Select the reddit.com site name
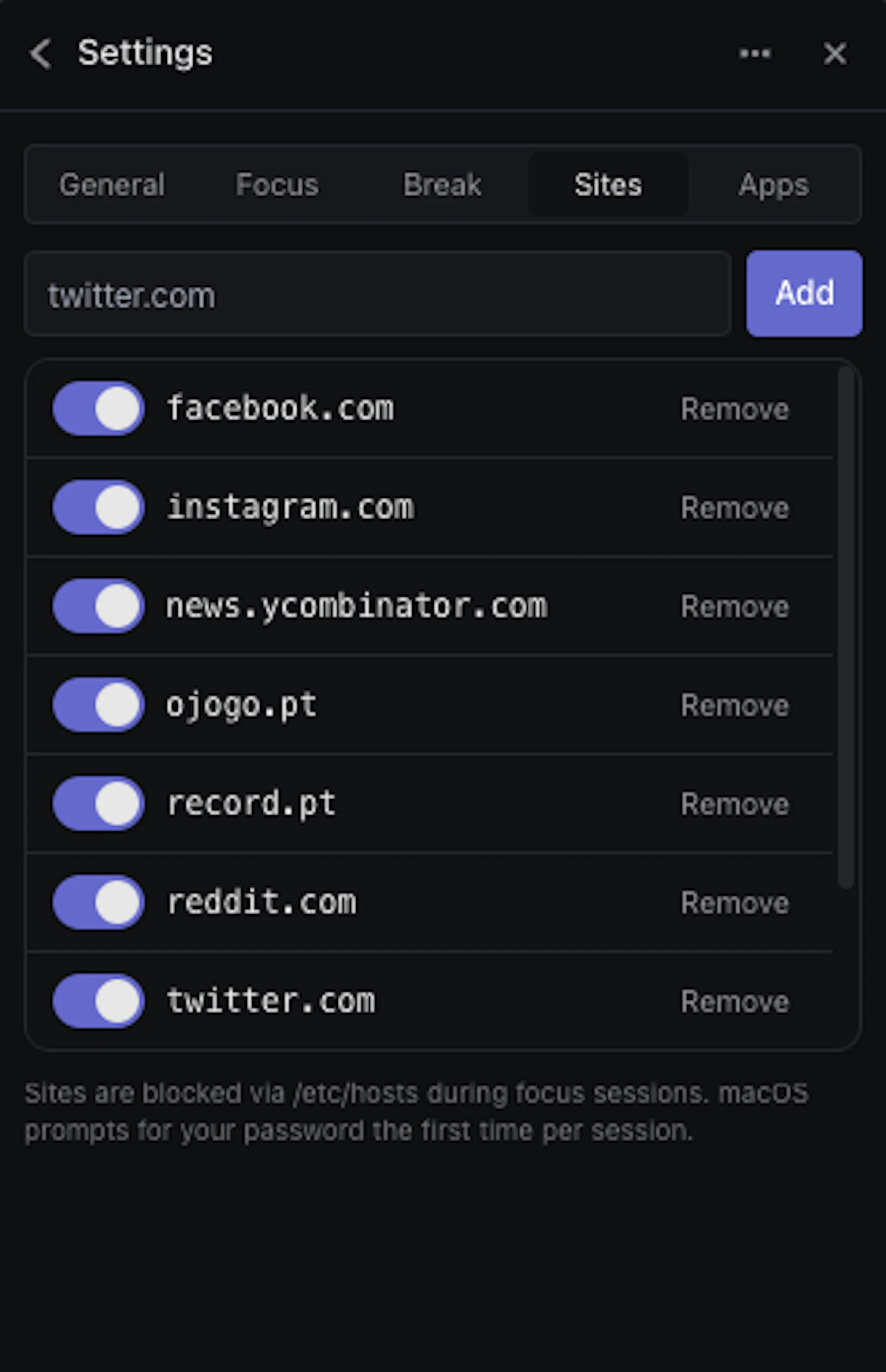 (261, 902)
